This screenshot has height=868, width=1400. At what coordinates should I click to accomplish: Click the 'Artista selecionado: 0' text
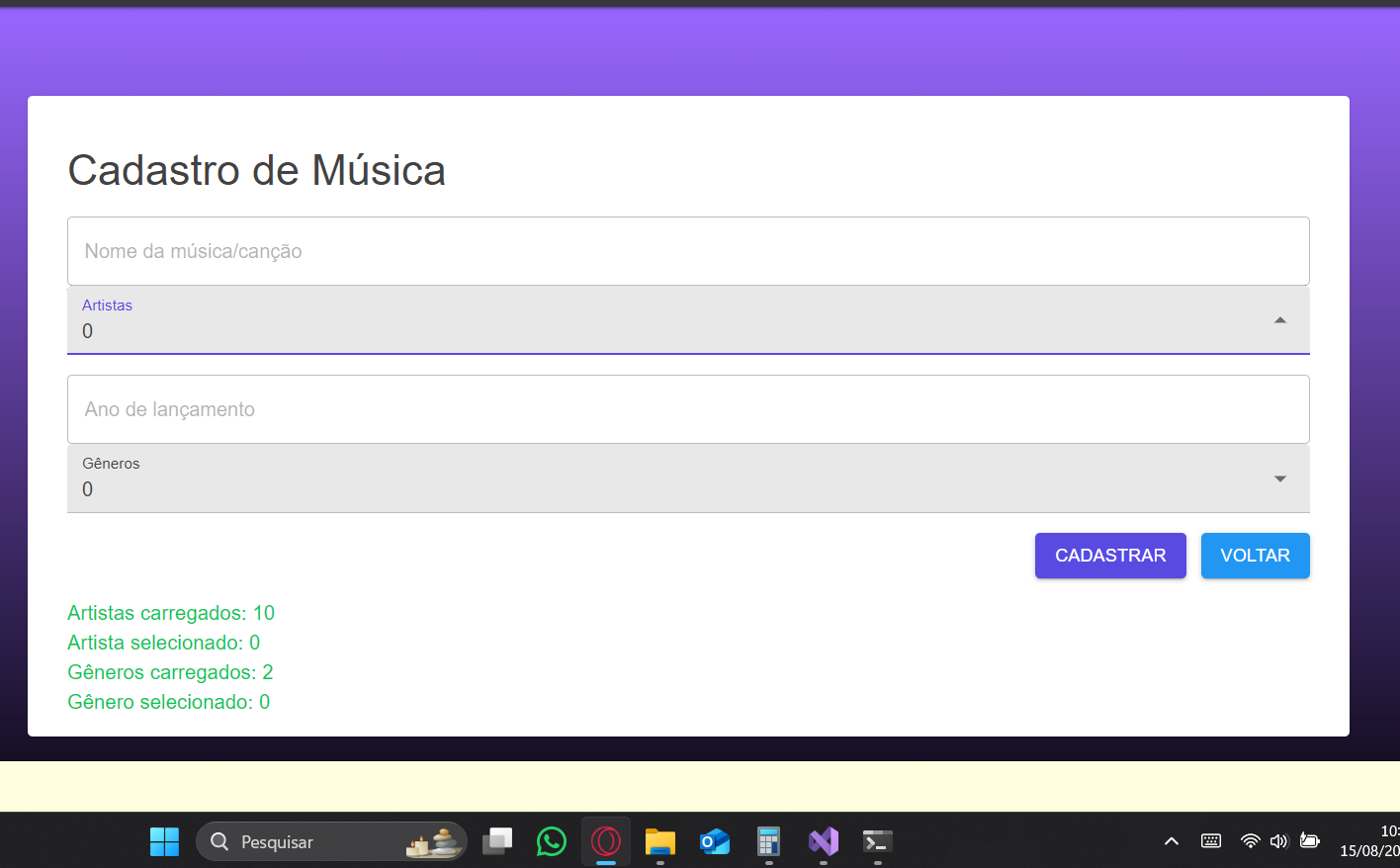tap(164, 643)
